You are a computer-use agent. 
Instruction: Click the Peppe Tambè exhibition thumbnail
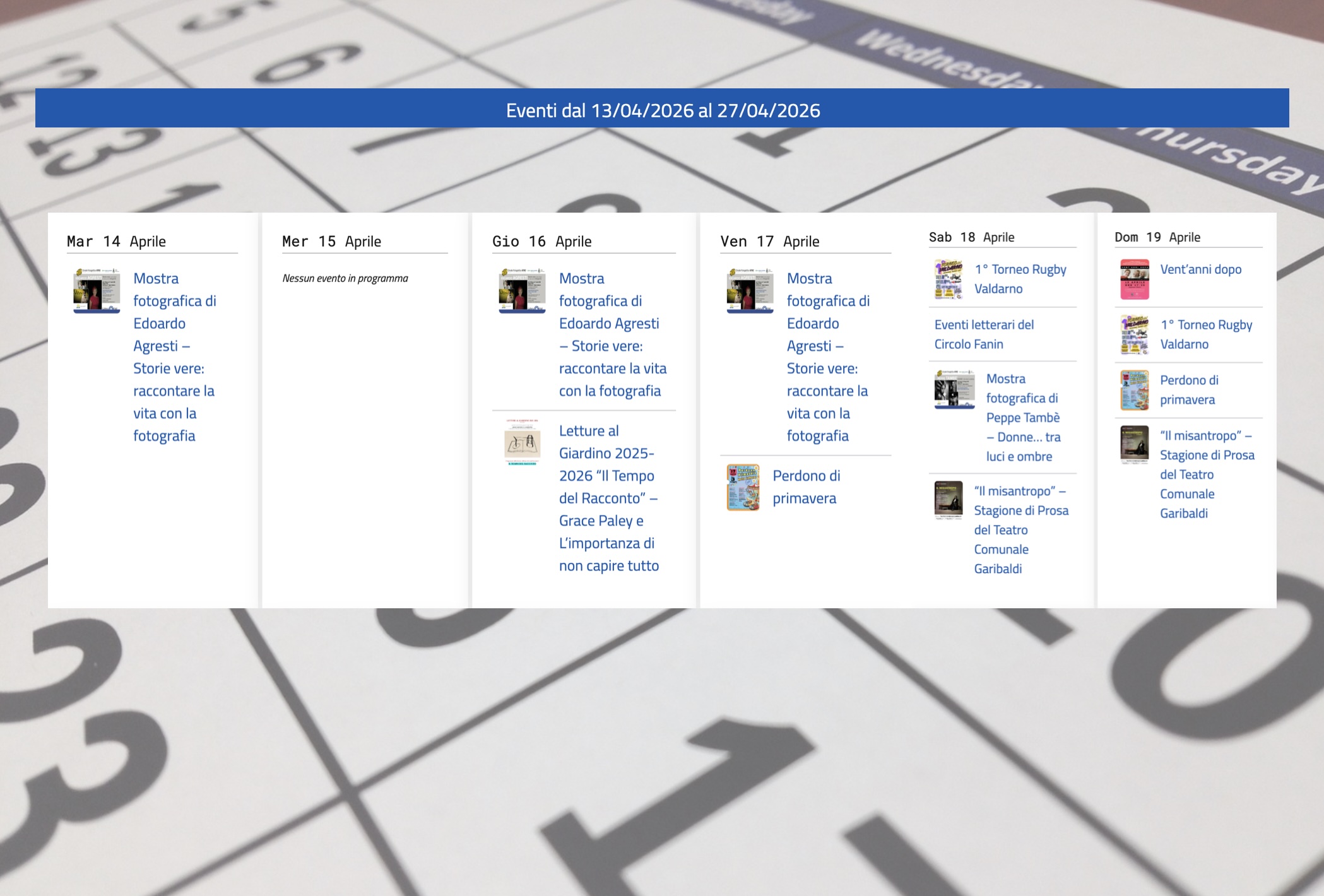[x=954, y=389]
